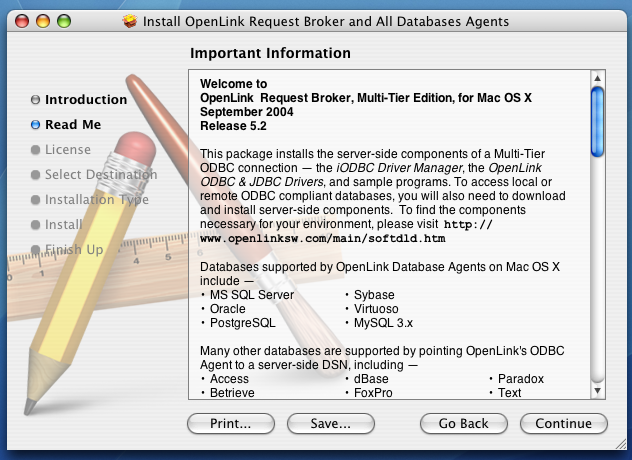Click the 'Betrieve' list entry
Screen dimensions: 632x460
pos(232,393)
